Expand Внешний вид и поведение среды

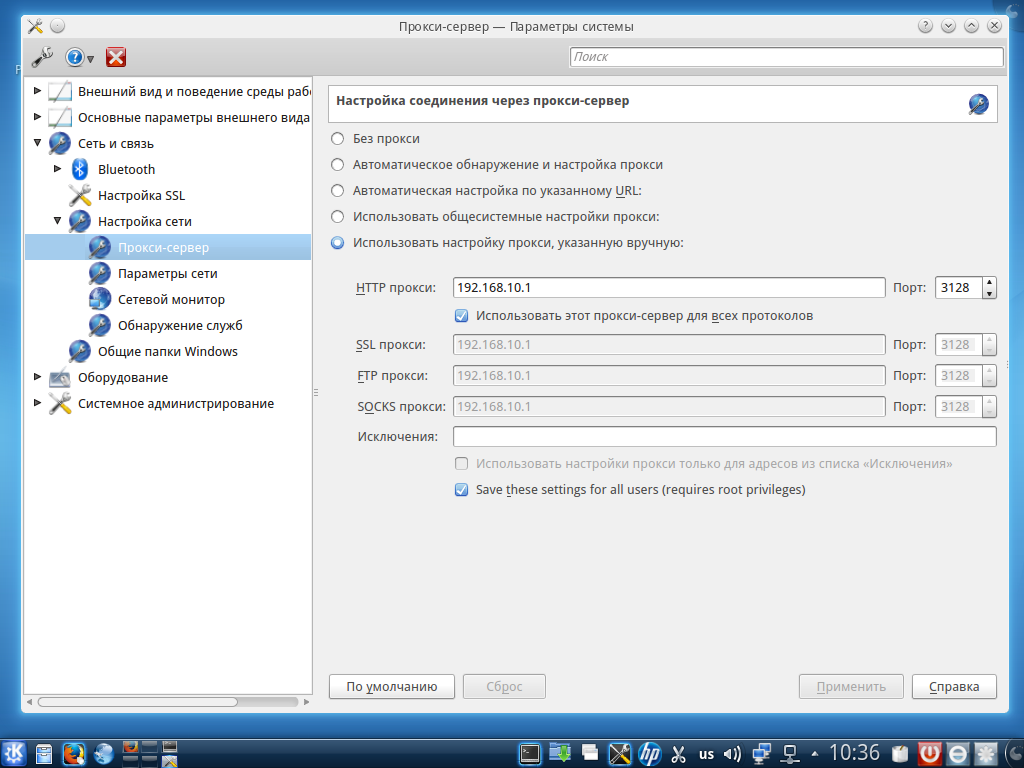tap(37, 91)
